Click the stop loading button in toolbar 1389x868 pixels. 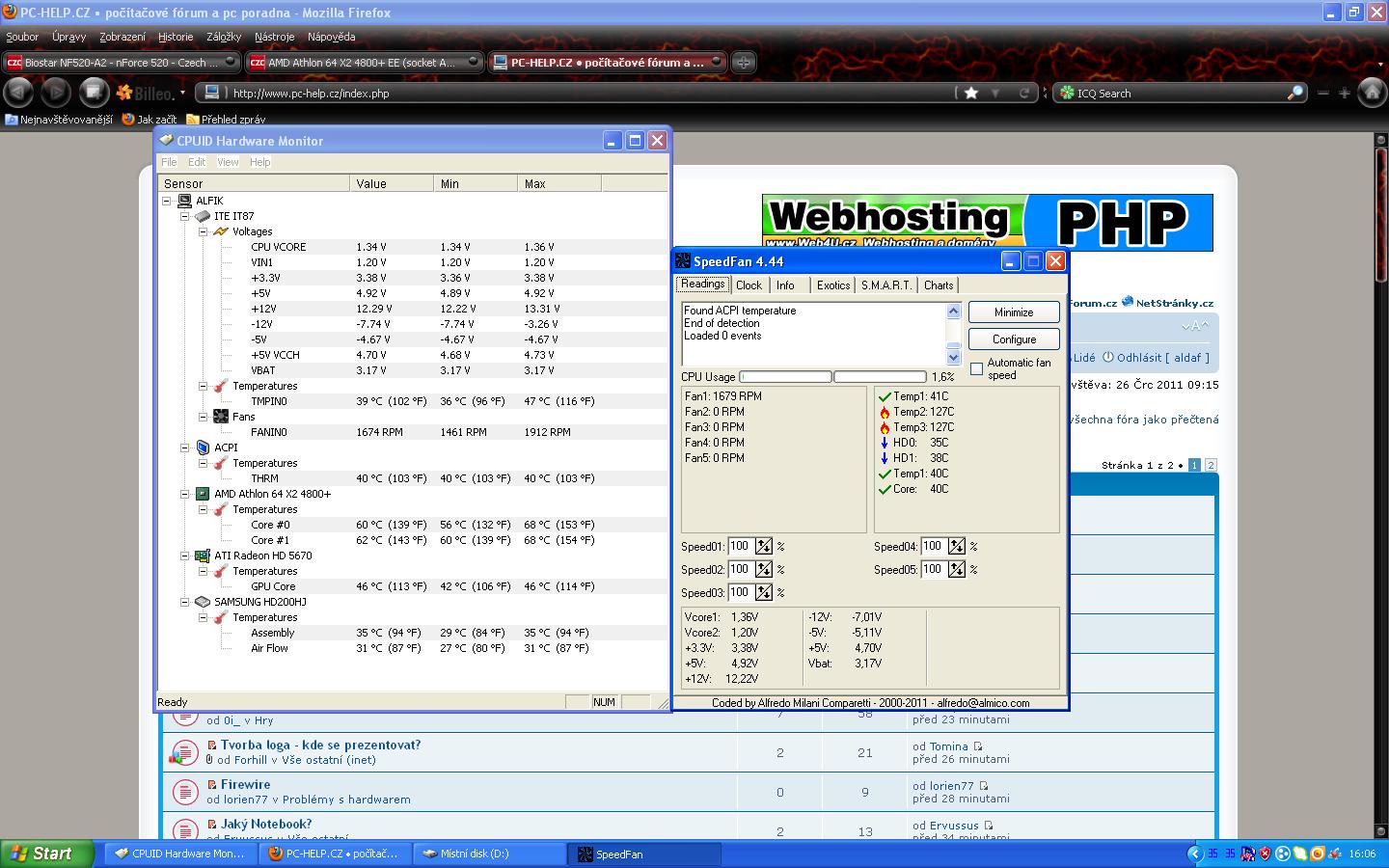click(94, 93)
